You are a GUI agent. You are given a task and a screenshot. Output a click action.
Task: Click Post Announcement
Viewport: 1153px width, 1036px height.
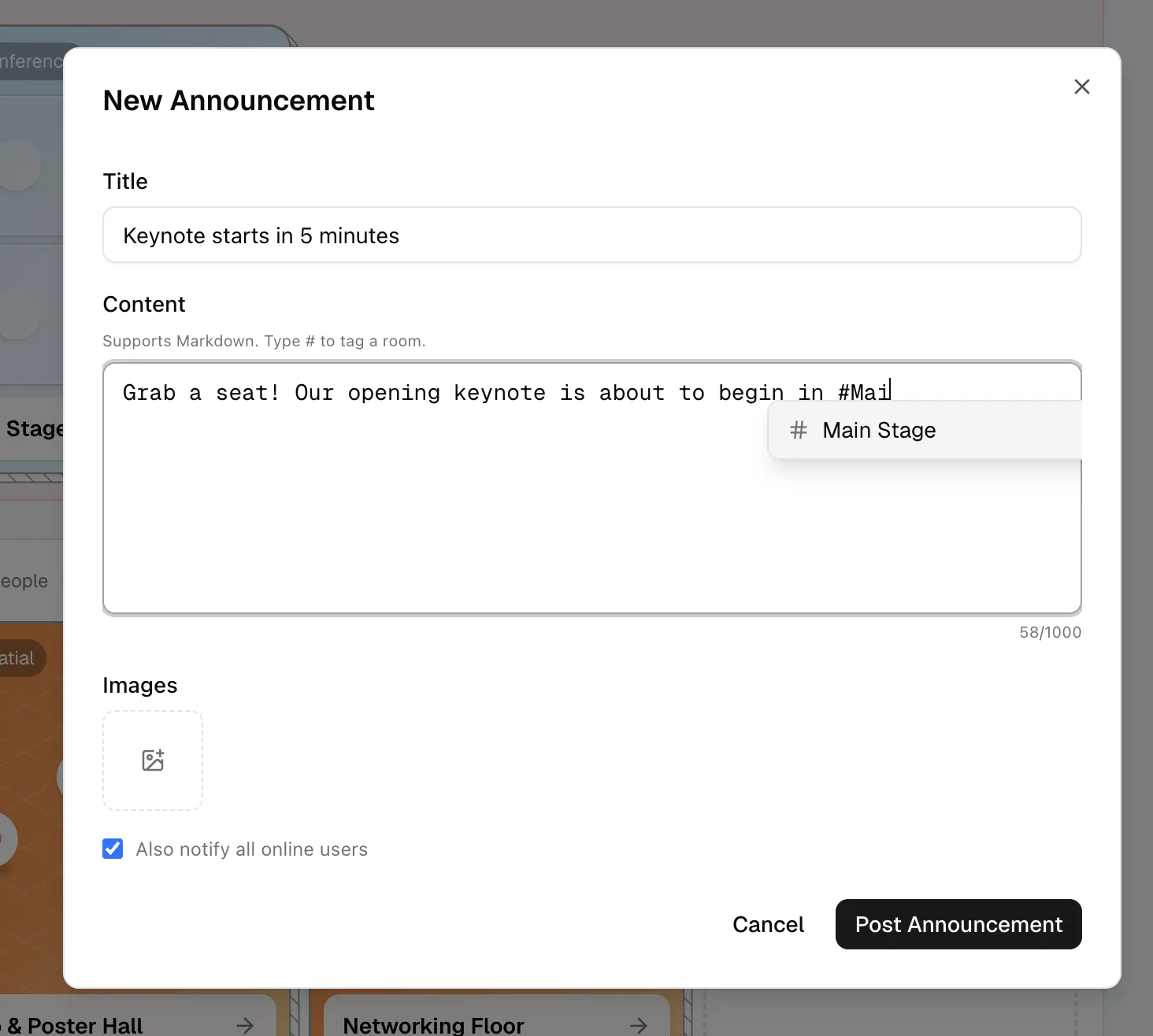(x=958, y=924)
